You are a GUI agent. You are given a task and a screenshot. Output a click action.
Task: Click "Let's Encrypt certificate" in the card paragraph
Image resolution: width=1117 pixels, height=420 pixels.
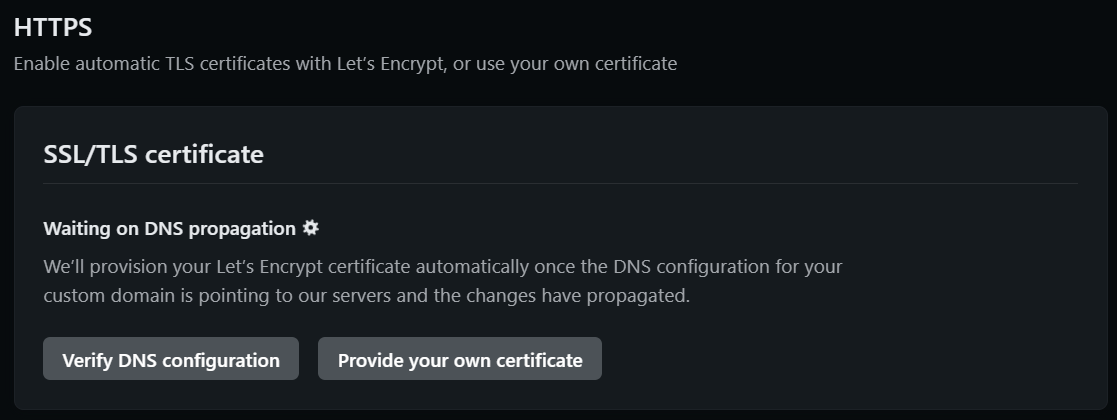click(x=313, y=267)
